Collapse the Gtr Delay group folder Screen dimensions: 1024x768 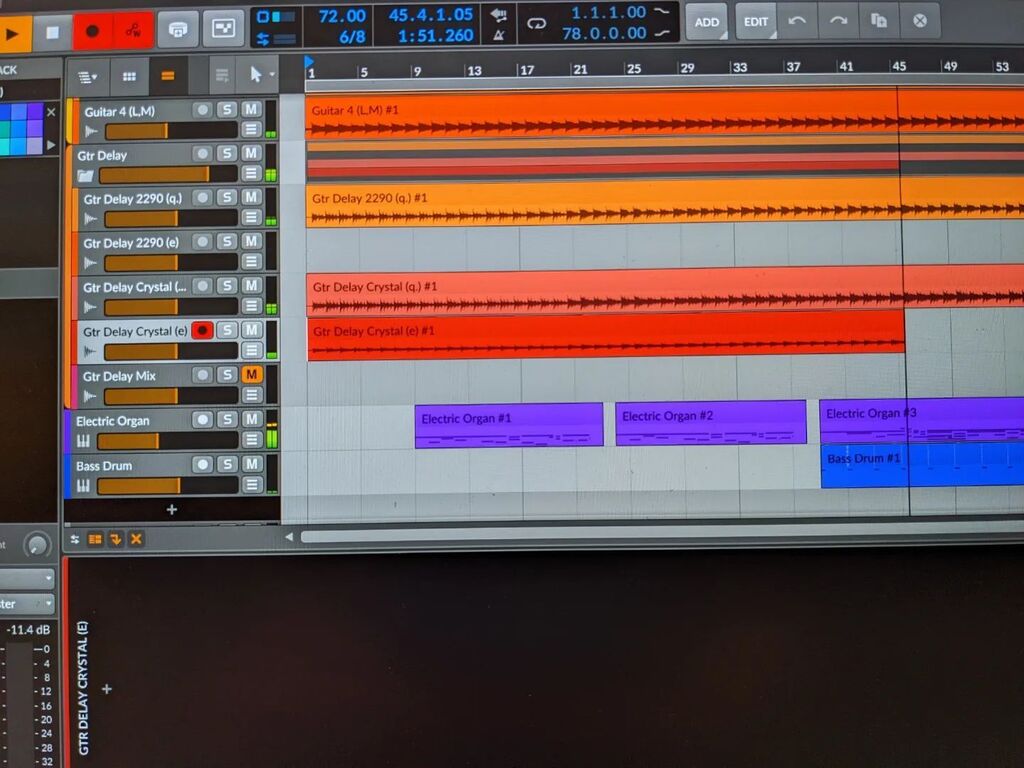coord(86,176)
